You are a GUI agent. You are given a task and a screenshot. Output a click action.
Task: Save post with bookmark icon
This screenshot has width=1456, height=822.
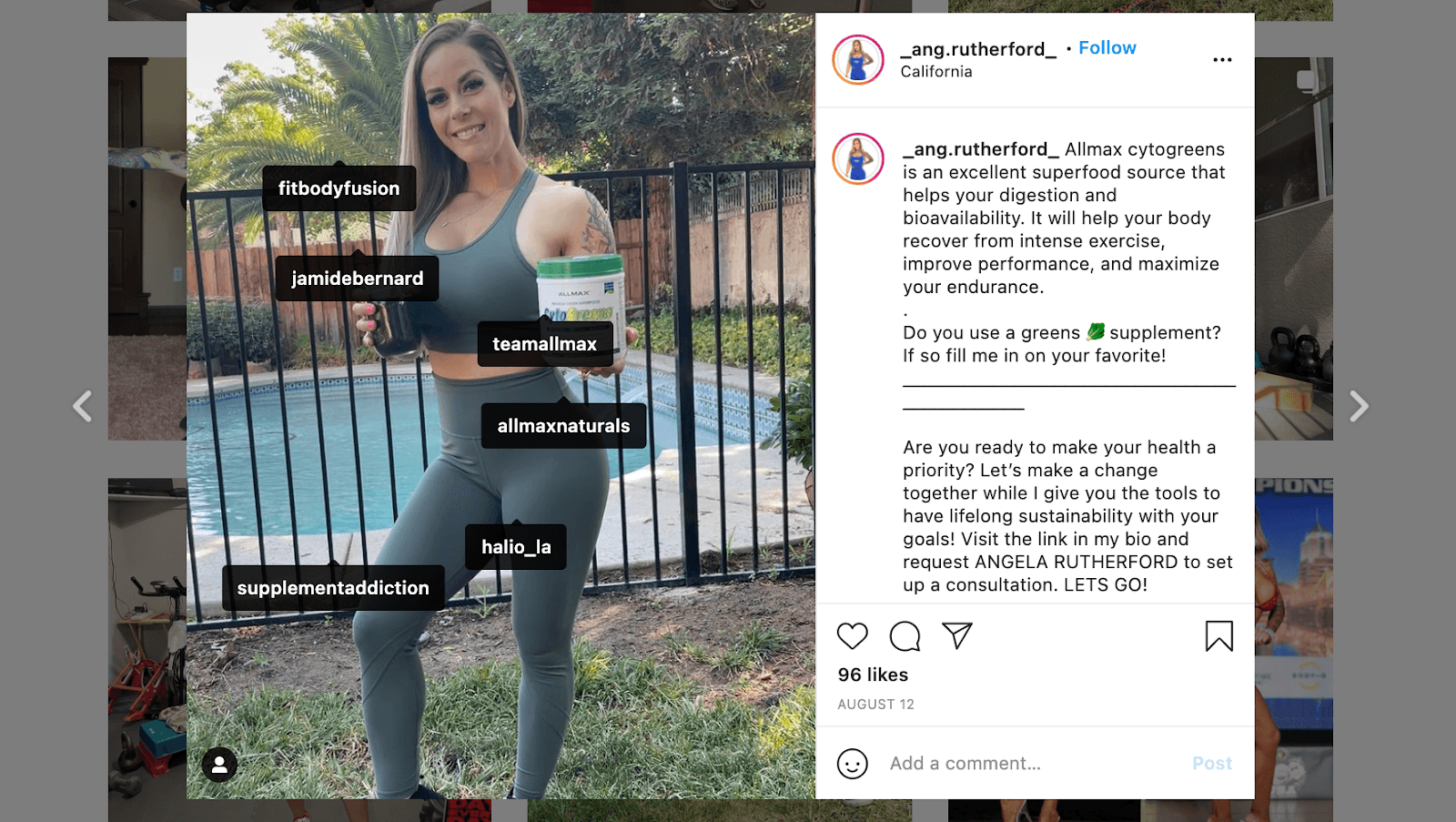[1219, 636]
